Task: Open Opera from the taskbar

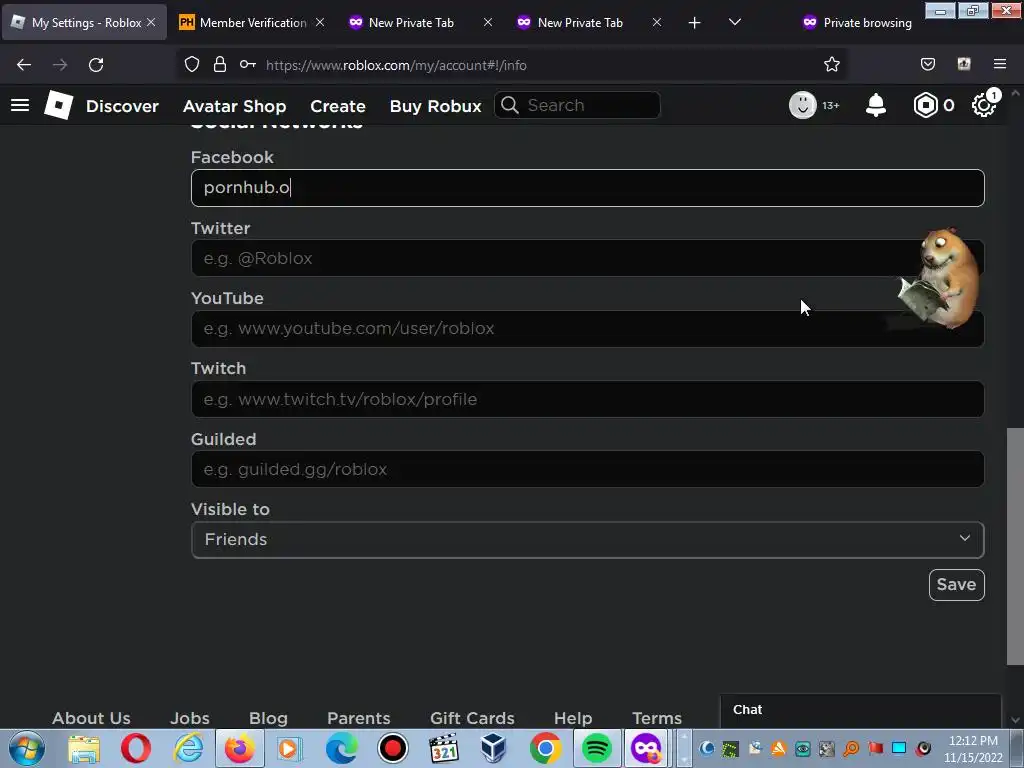Action: tap(135, 748)
